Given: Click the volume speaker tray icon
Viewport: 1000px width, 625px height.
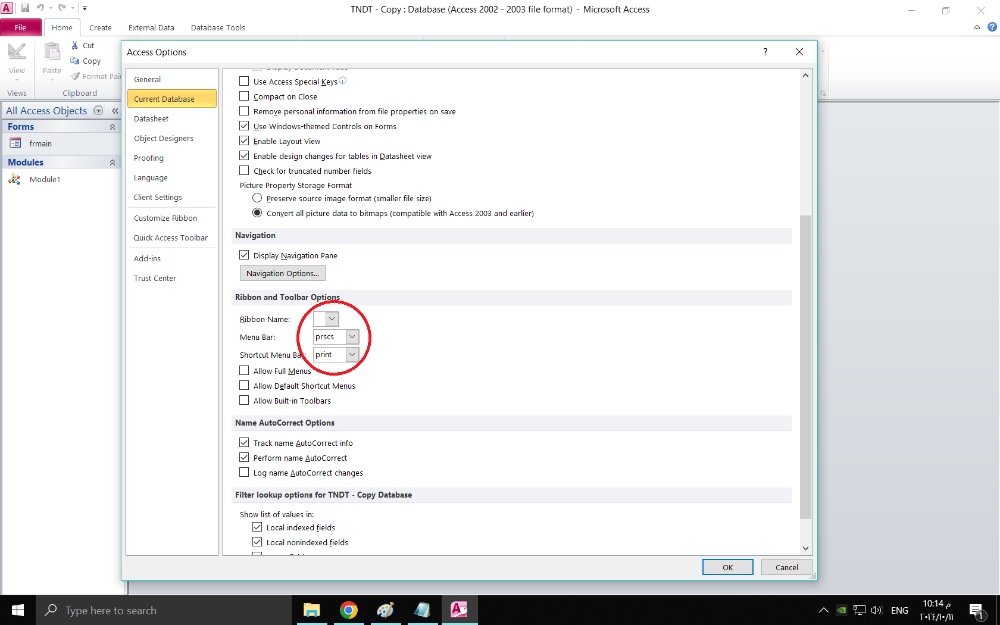Looking at the screenshot, I should [x=877, y=610].
